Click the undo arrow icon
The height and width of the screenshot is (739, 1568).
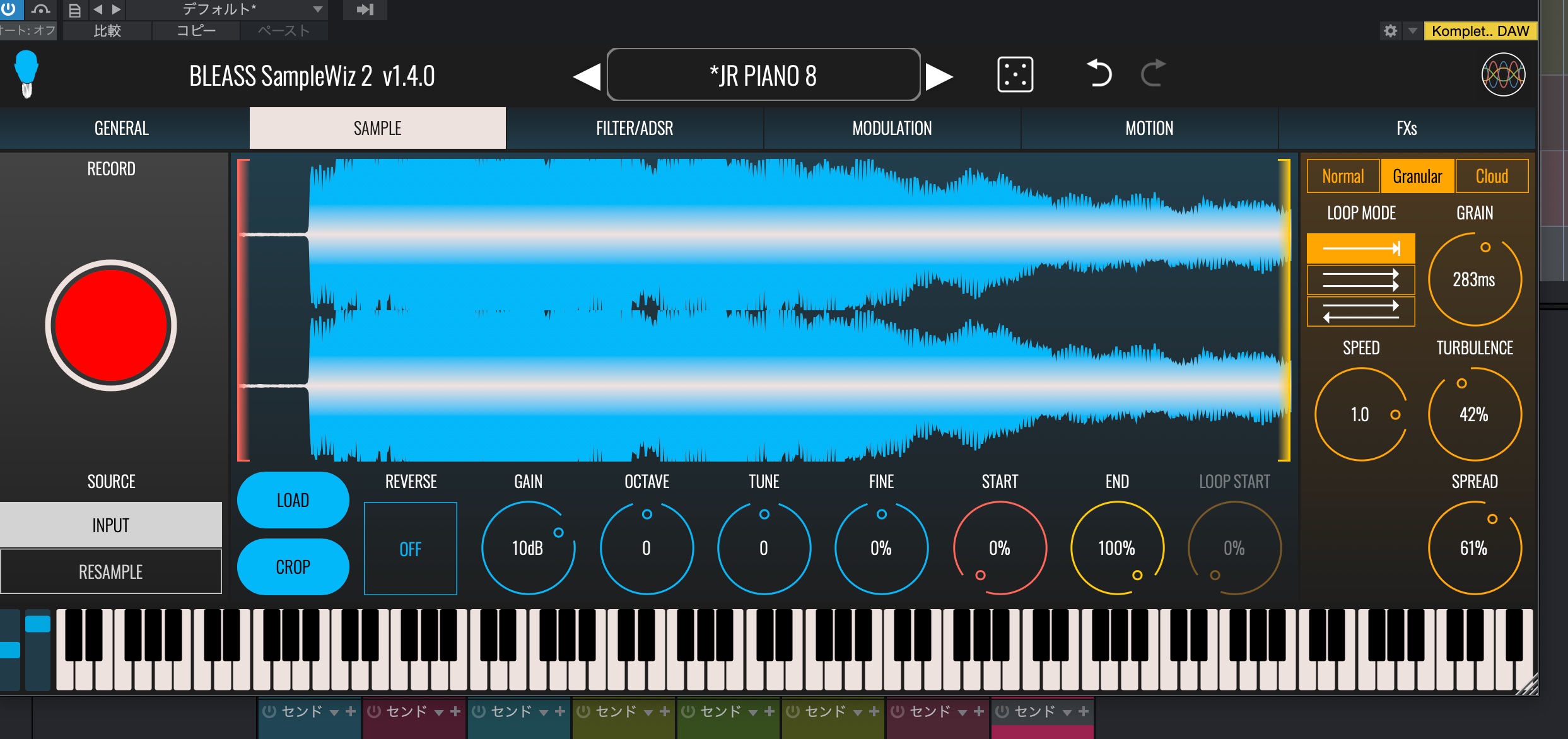tap(1099, 74)
